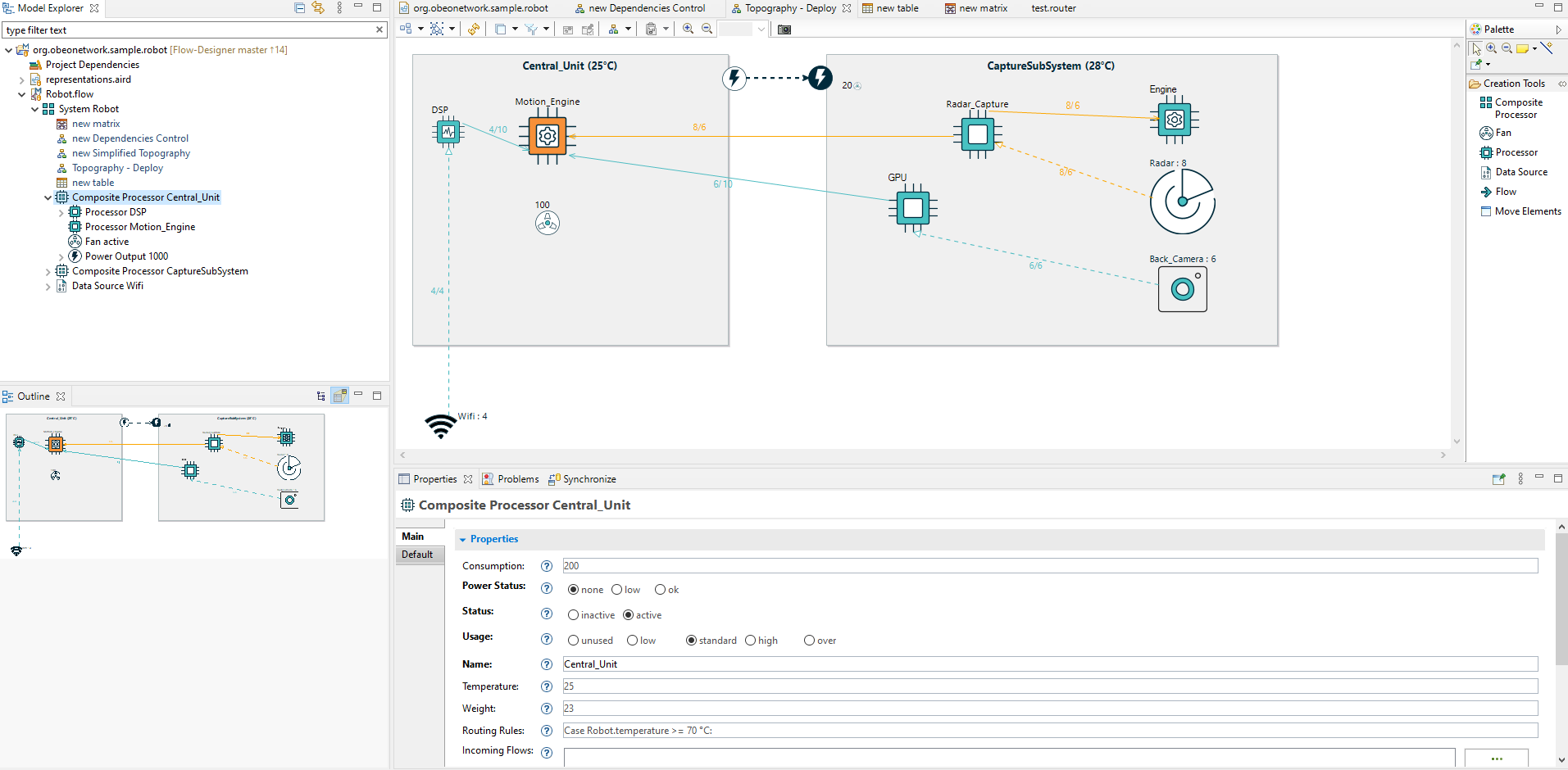Screen dimensions: 1568x770
Task: Click the Collapse All icon in Model Explorer
Action: click(x=299, y=7)
